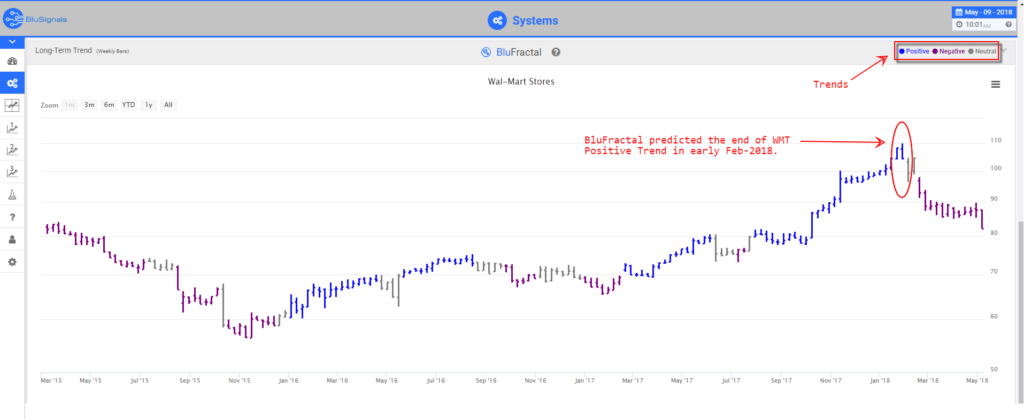Set zoom range to All
The height and width of the screenshot is (419, 1024).
[168, 104]
